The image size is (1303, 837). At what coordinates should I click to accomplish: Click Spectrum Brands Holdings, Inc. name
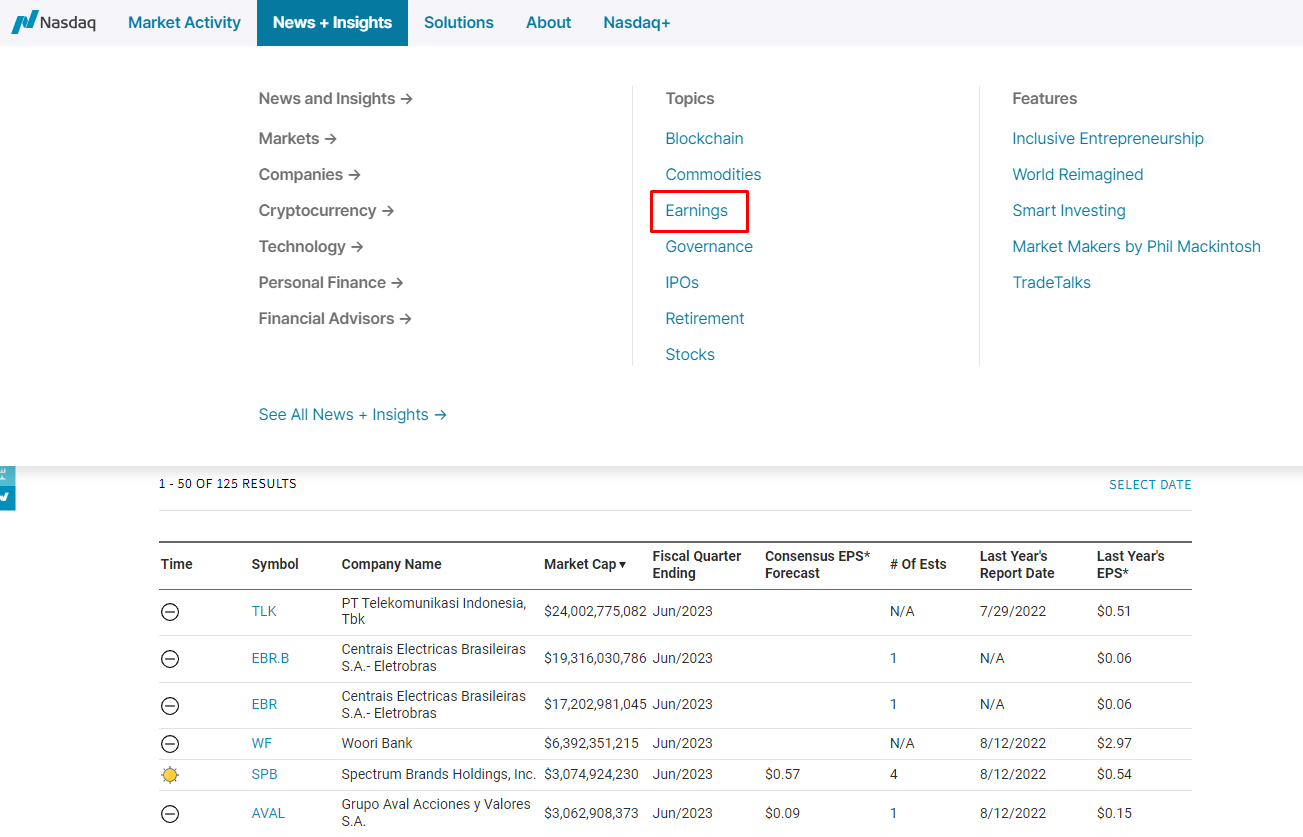pos(439,774)
